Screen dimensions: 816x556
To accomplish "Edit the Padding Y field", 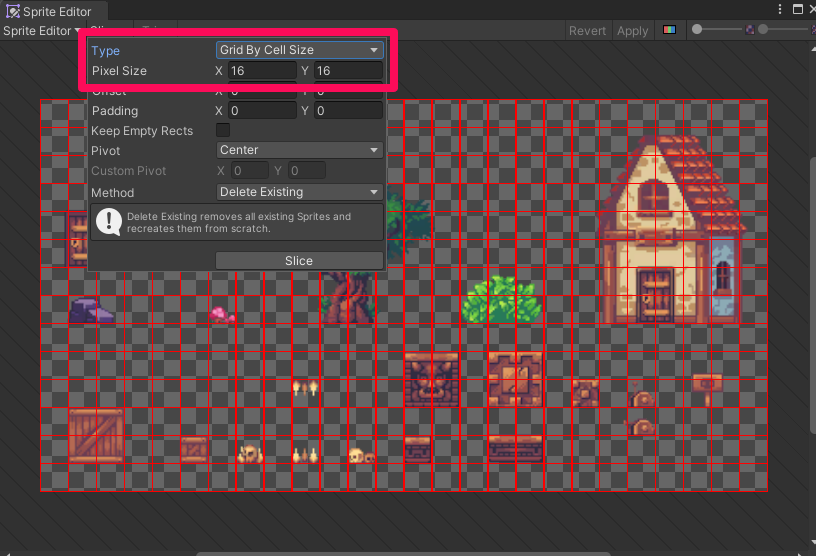I will tap(349, 111).
